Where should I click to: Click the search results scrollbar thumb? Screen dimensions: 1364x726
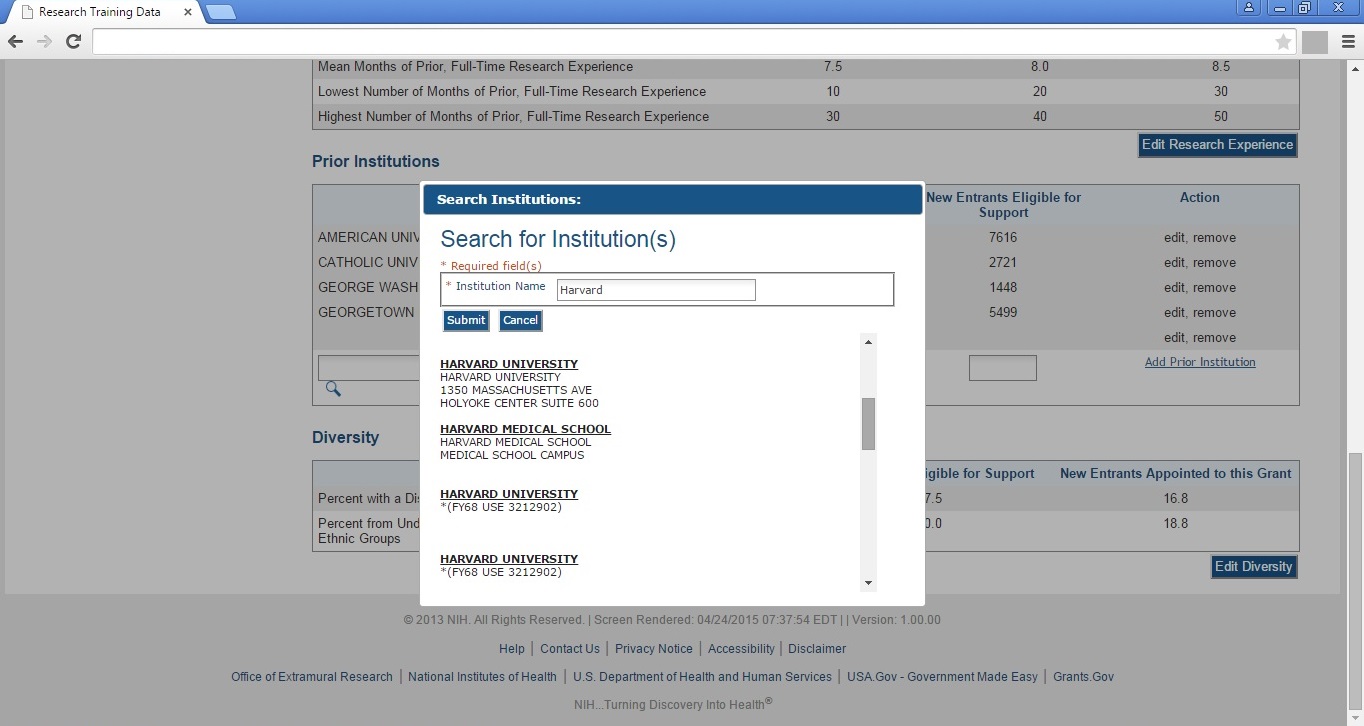pos(868,424)
